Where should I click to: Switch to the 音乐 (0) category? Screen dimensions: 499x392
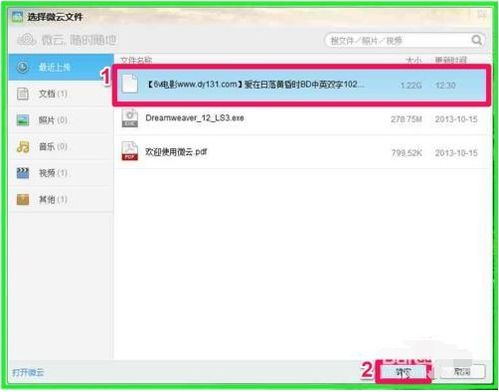tap(61, 146)
